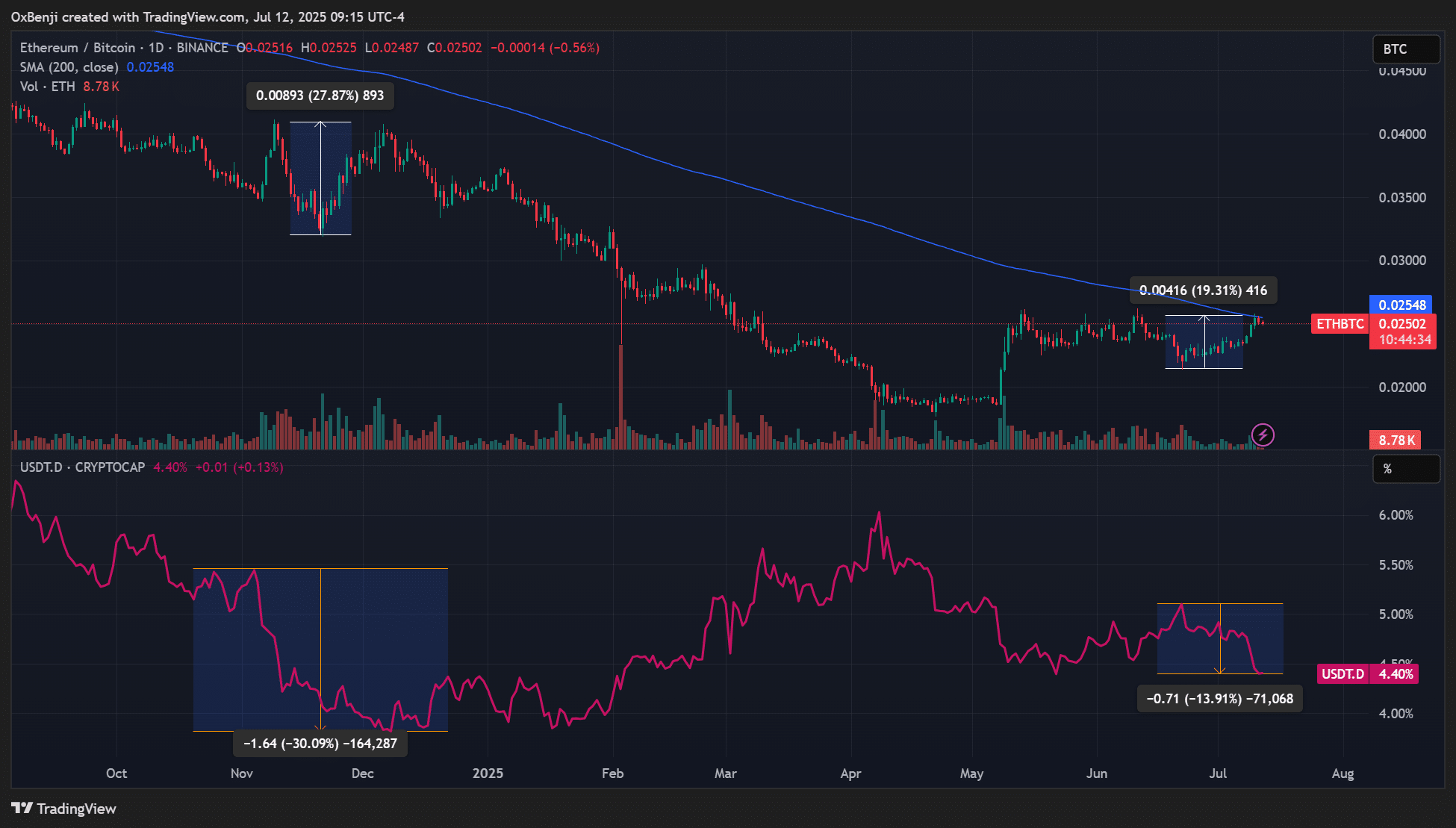Click the 2025 label on time axis
1456x828 pixels.
click(x=488, y=773)
